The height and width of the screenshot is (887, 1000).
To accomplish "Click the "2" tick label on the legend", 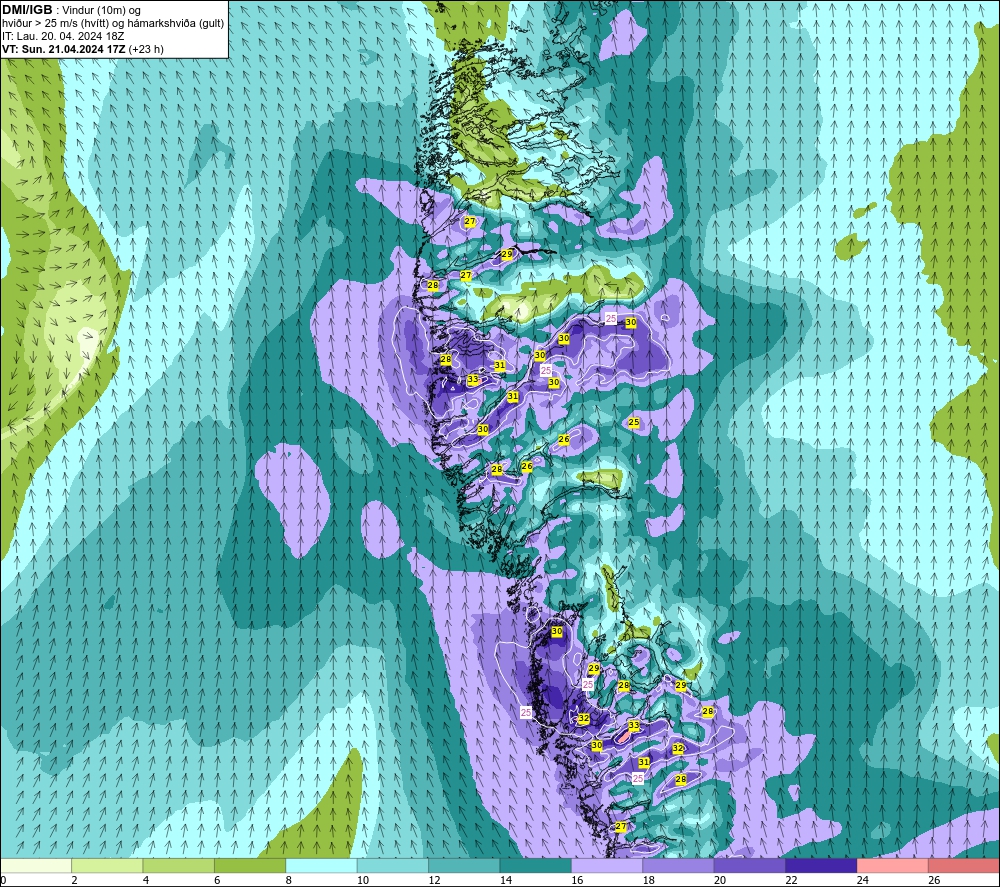I will point(75,880).
